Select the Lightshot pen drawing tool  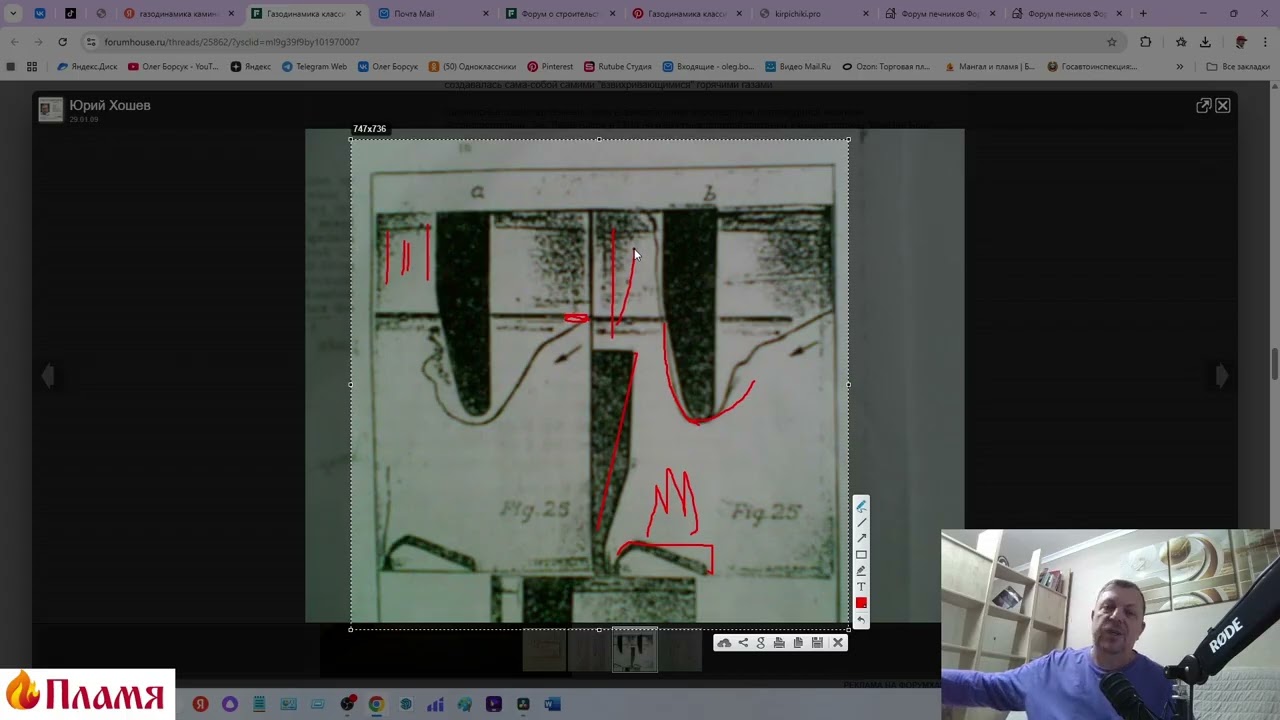(x=861, y=507)
